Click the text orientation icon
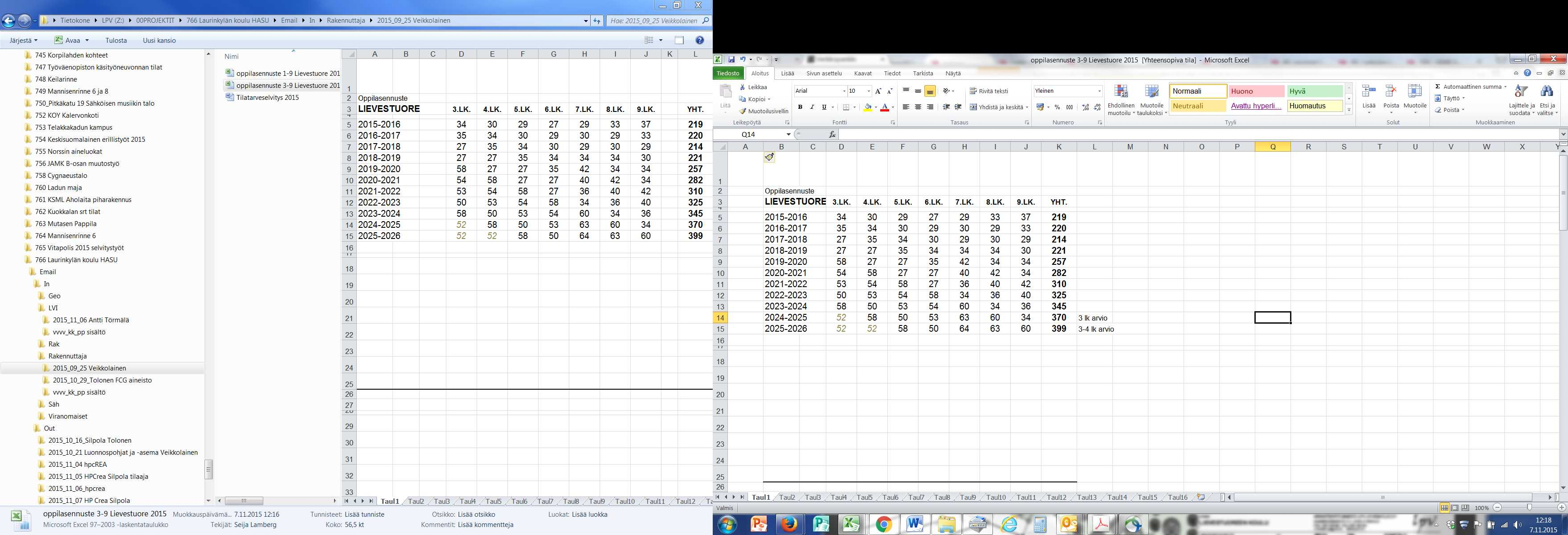This screenshot has width=1568, height=535. coord(947,91)
